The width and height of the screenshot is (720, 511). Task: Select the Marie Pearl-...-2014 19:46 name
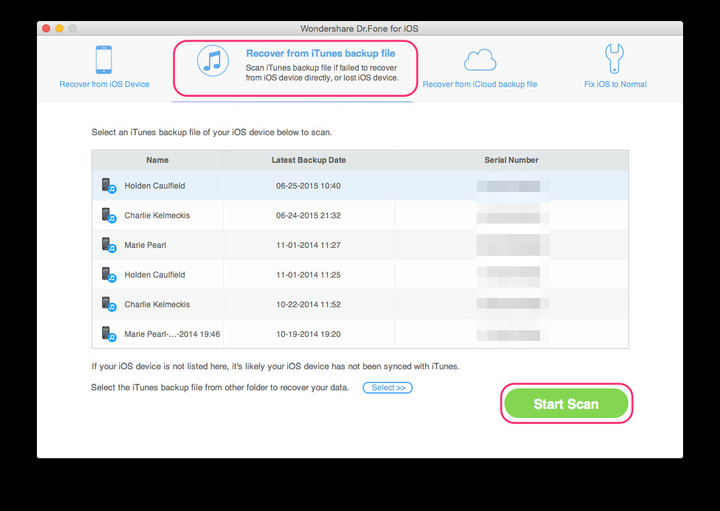pyautogui.click(x=172, y=334)
